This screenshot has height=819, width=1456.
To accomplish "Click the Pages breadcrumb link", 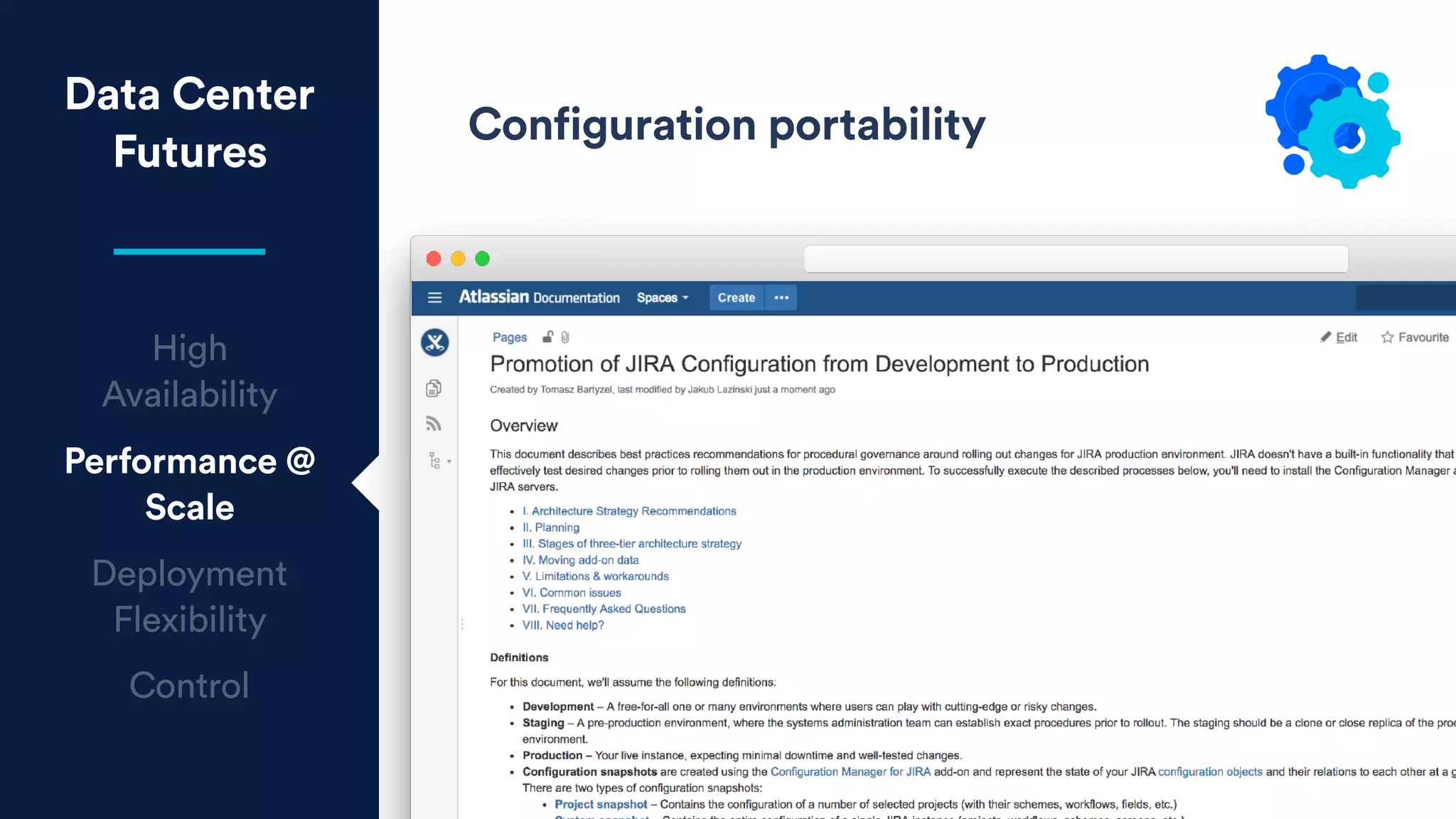I will 510,337.
